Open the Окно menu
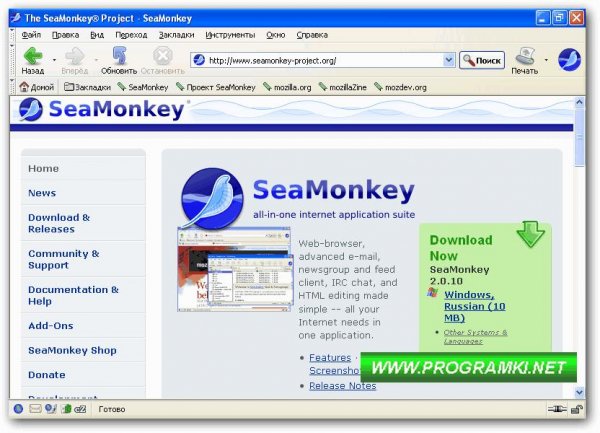 (x=276, y=35)
